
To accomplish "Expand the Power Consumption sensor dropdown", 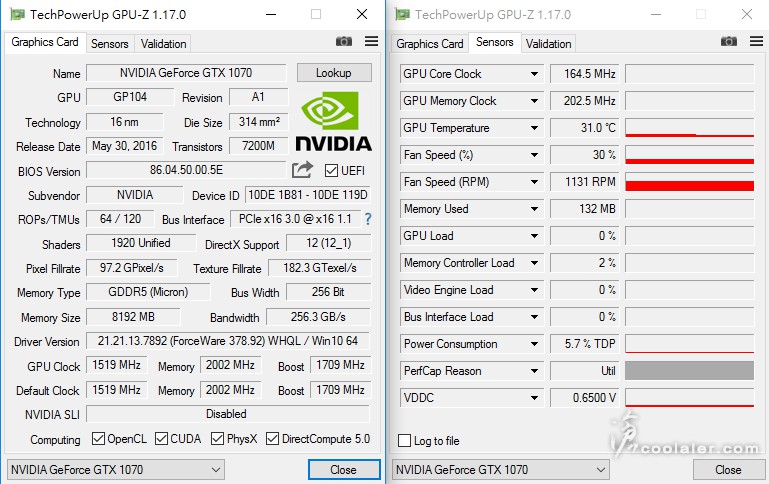I will coord(534,344).
